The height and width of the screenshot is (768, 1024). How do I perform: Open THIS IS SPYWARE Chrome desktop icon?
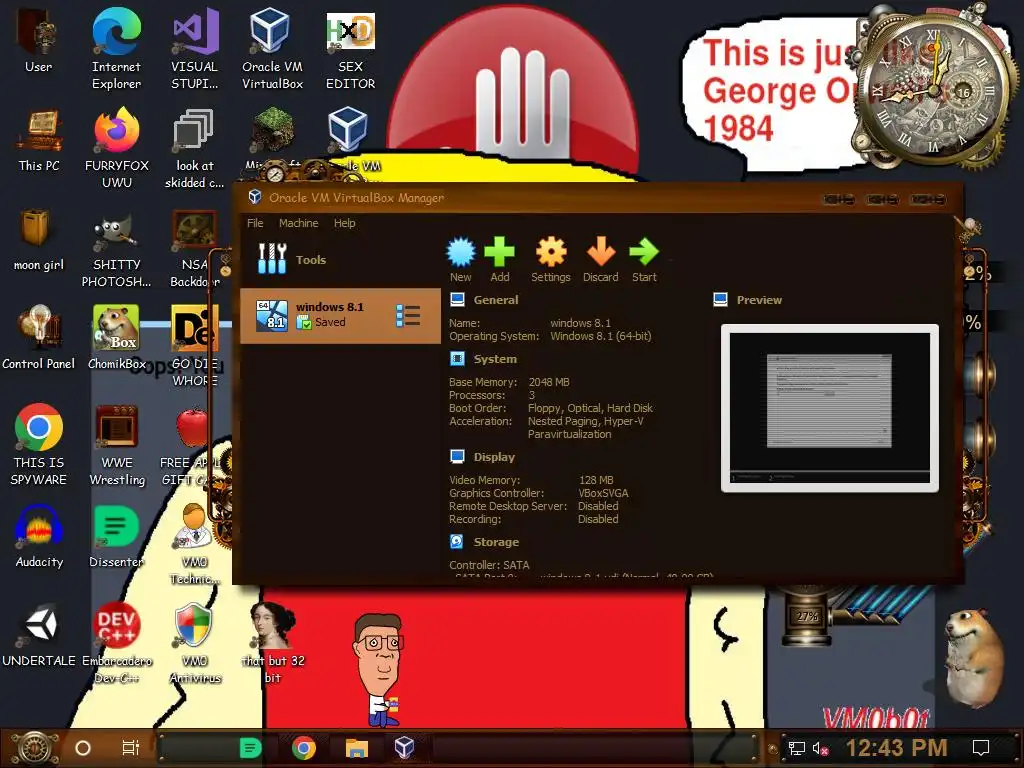tap(39, 445)
